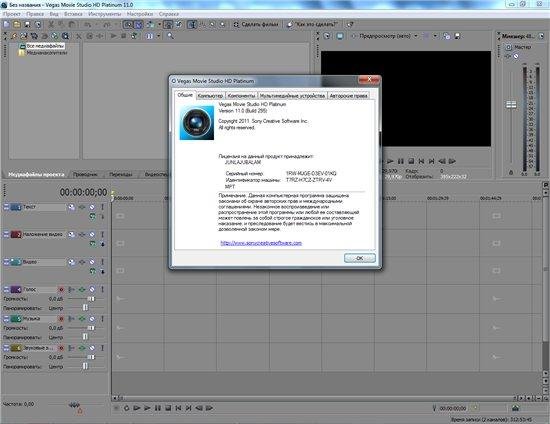Open the Views dropdown arrow in media toolbar
This screenshot has width=550, height=424.
159,36
